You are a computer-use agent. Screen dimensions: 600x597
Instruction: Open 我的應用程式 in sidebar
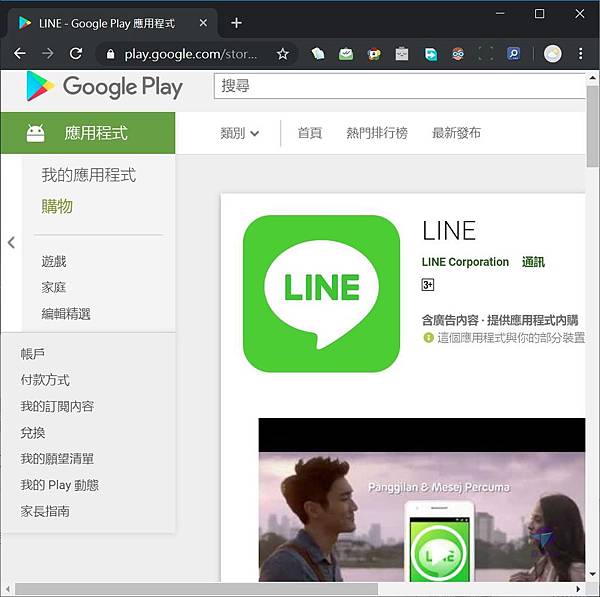(89, 175)
